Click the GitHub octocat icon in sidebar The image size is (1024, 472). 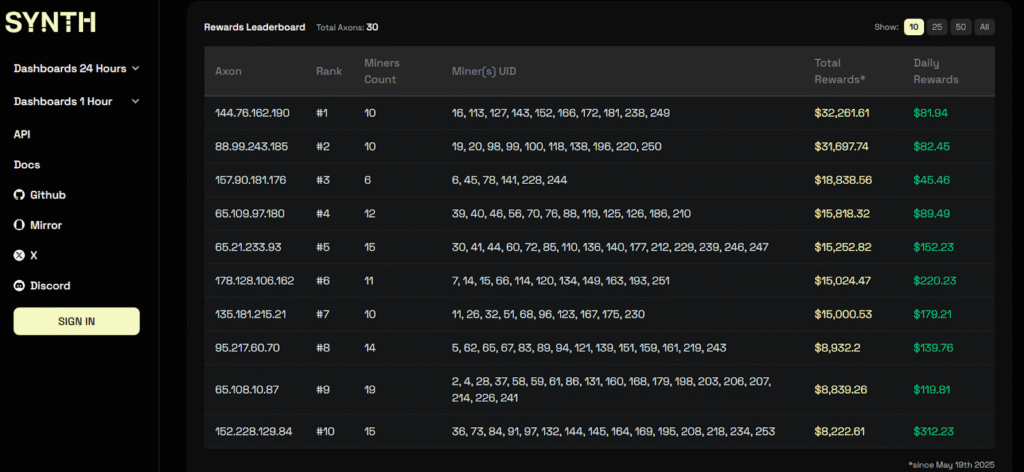pos(19,195)
